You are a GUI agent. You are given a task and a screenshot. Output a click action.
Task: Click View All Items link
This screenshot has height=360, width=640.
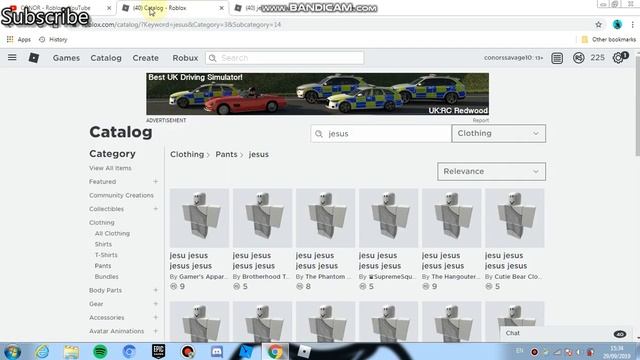(x=110, y=168)
